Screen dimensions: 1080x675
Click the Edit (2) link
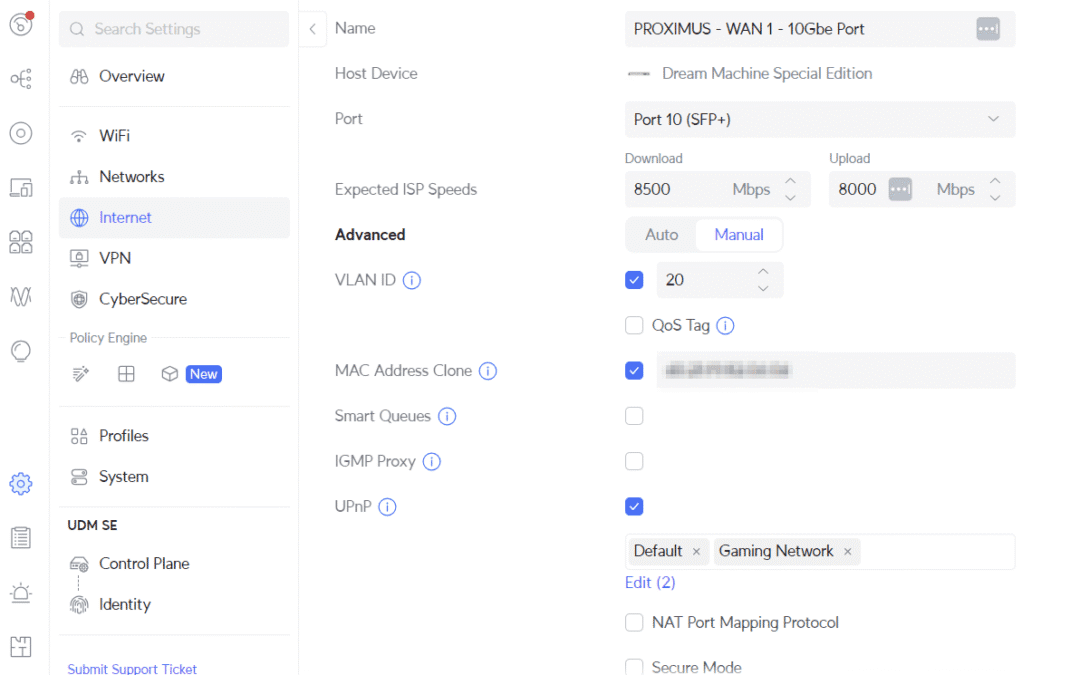click(650, 583)
